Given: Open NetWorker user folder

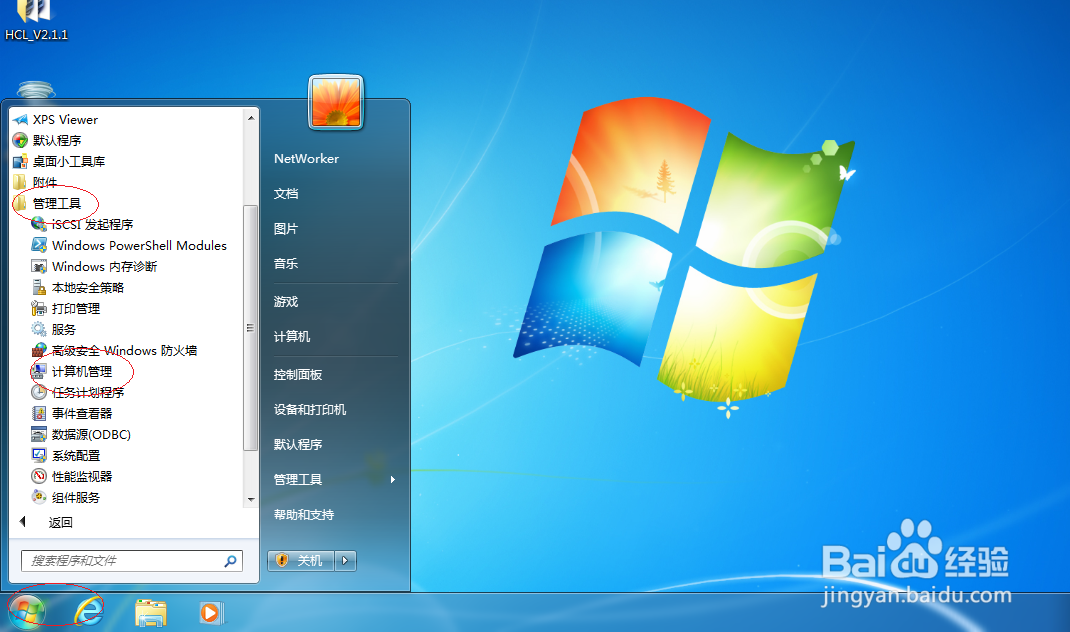Looking at the screenshot, I should click(x=306, y=158).
